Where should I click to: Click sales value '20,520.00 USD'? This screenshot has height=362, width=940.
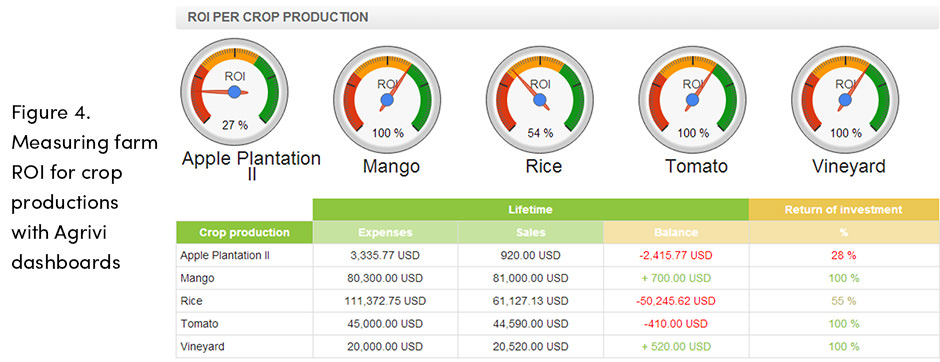point(531,346)
